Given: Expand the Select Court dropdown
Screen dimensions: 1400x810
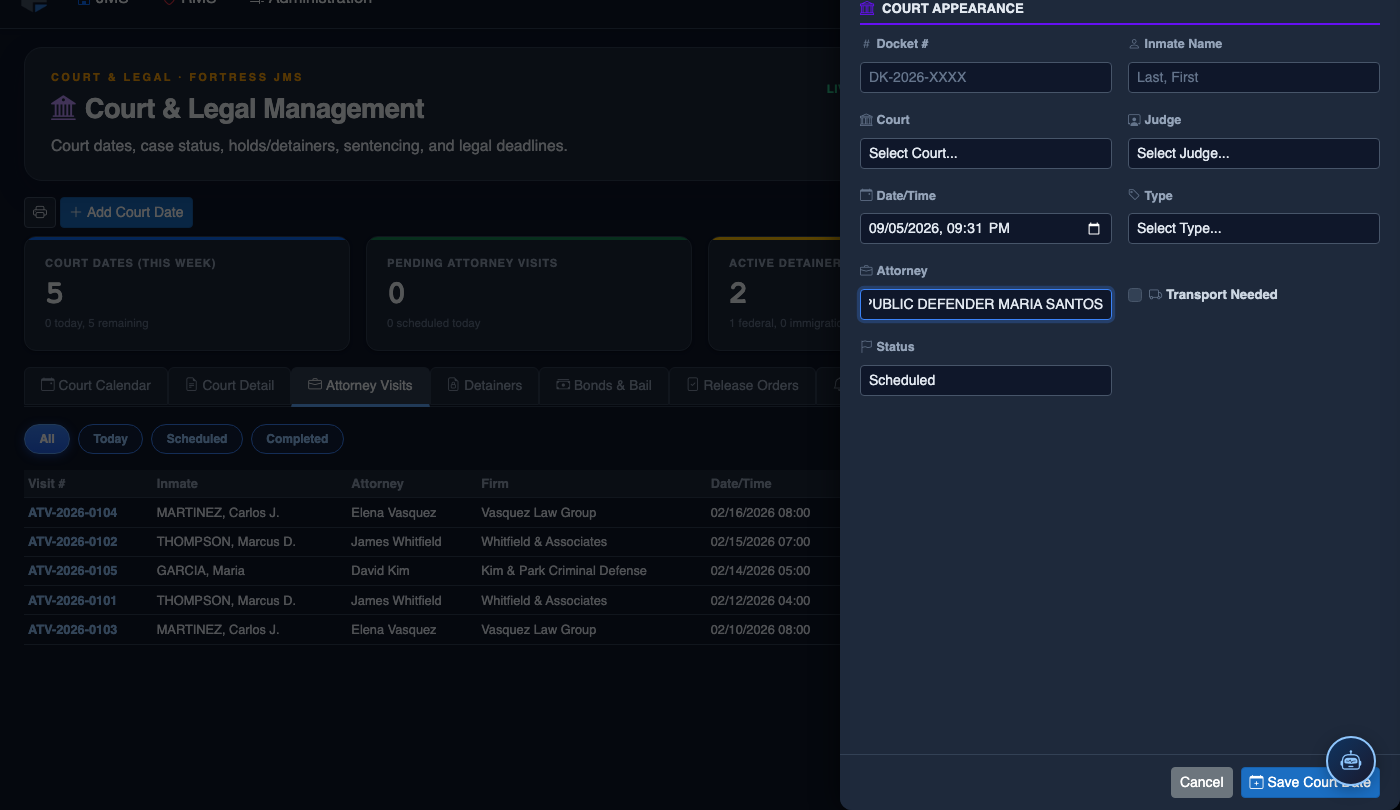Looking at the screenshot, I should pos(986,153).
